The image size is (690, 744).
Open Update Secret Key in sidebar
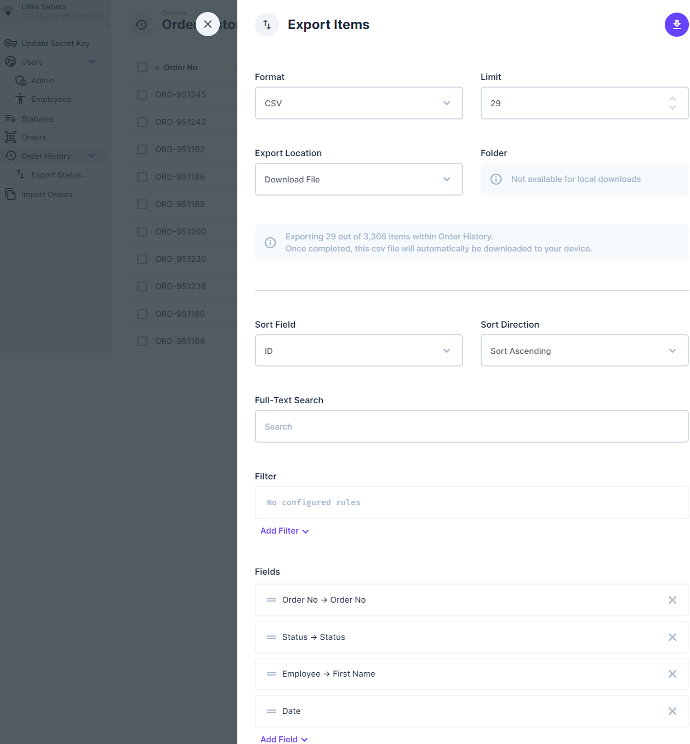click(55, 43)
